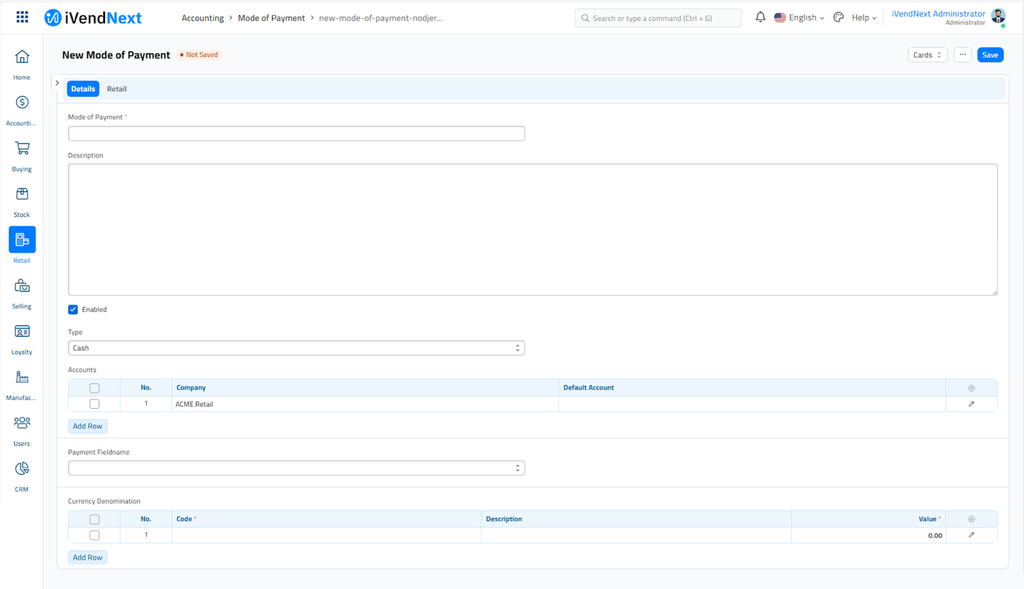
Task: Open the English language dropdown
Action: [800, 18]
